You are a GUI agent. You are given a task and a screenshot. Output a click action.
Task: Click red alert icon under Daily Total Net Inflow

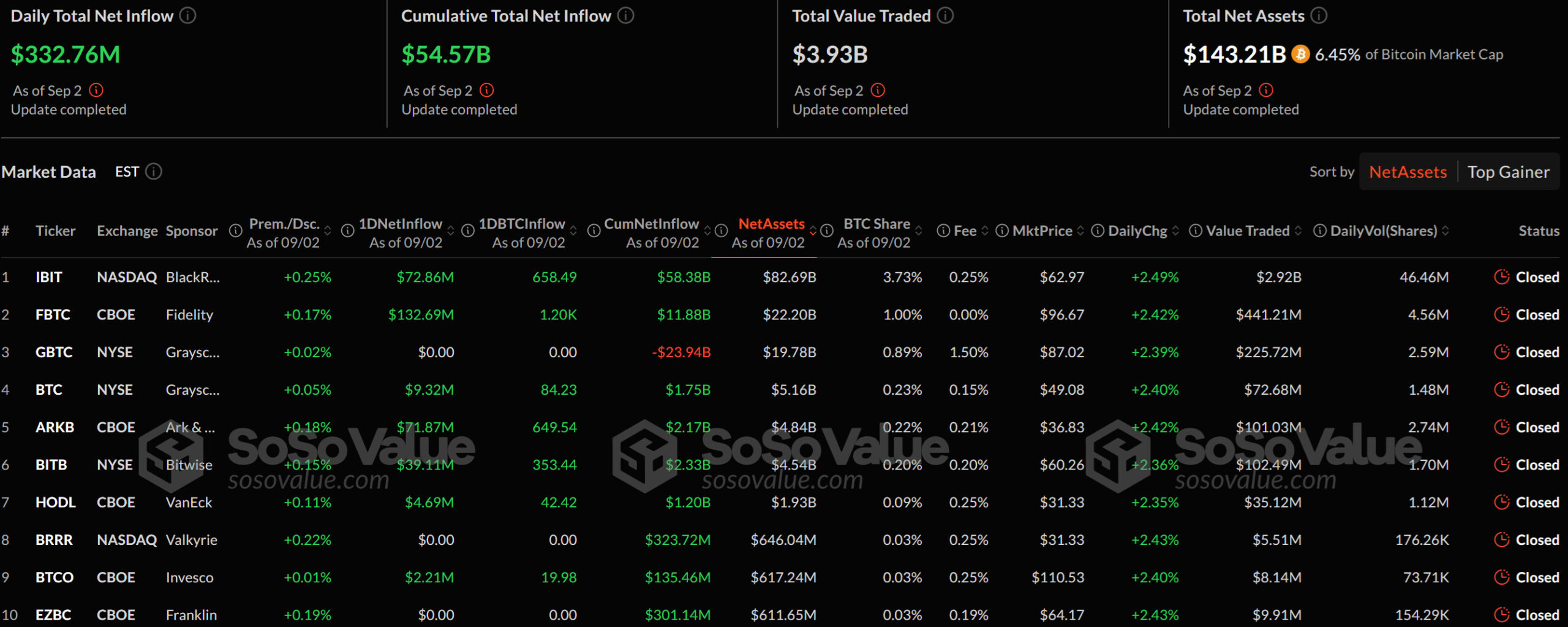pos(96,90)
